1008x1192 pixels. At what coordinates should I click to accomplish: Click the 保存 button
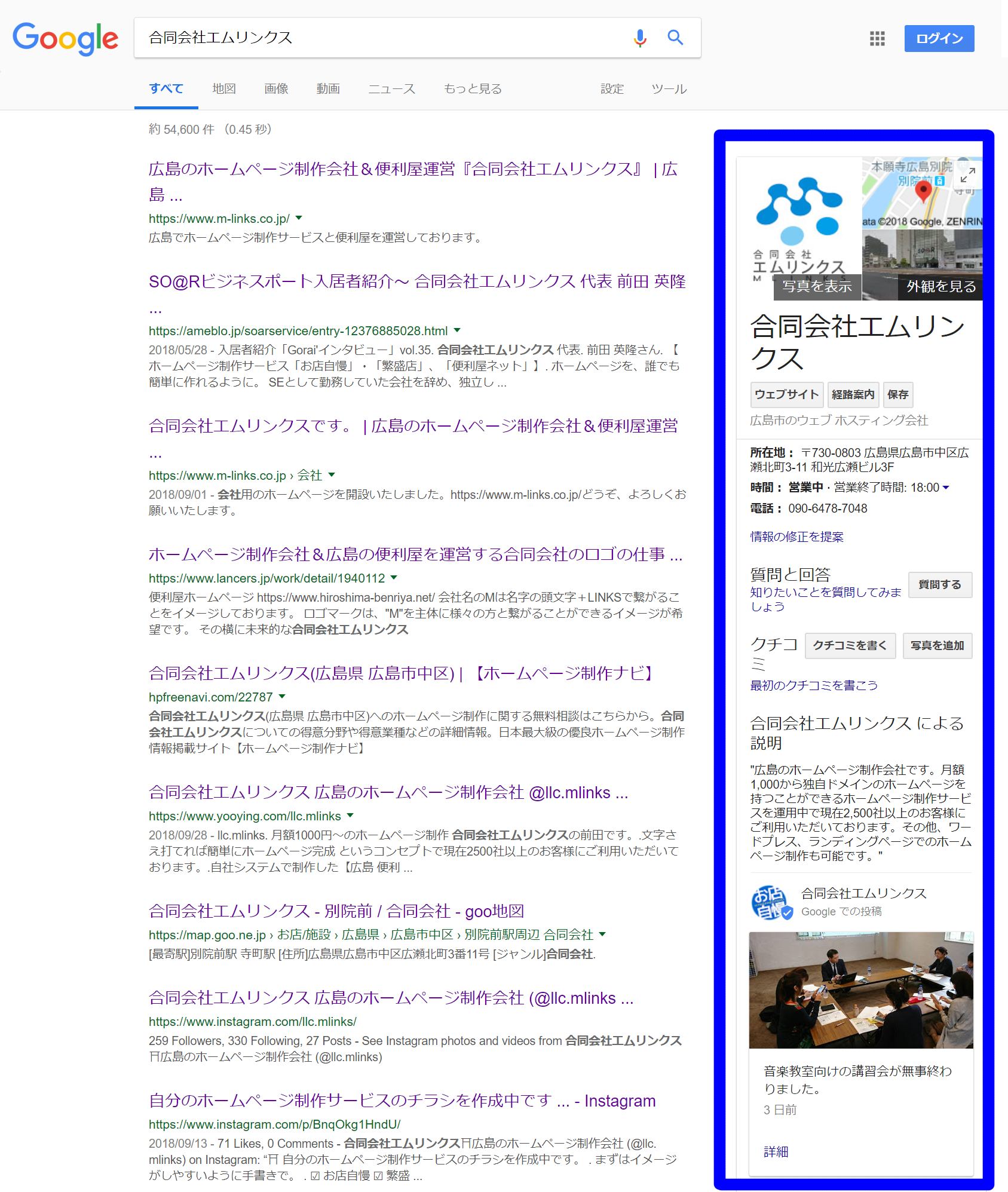click(897, 394)
